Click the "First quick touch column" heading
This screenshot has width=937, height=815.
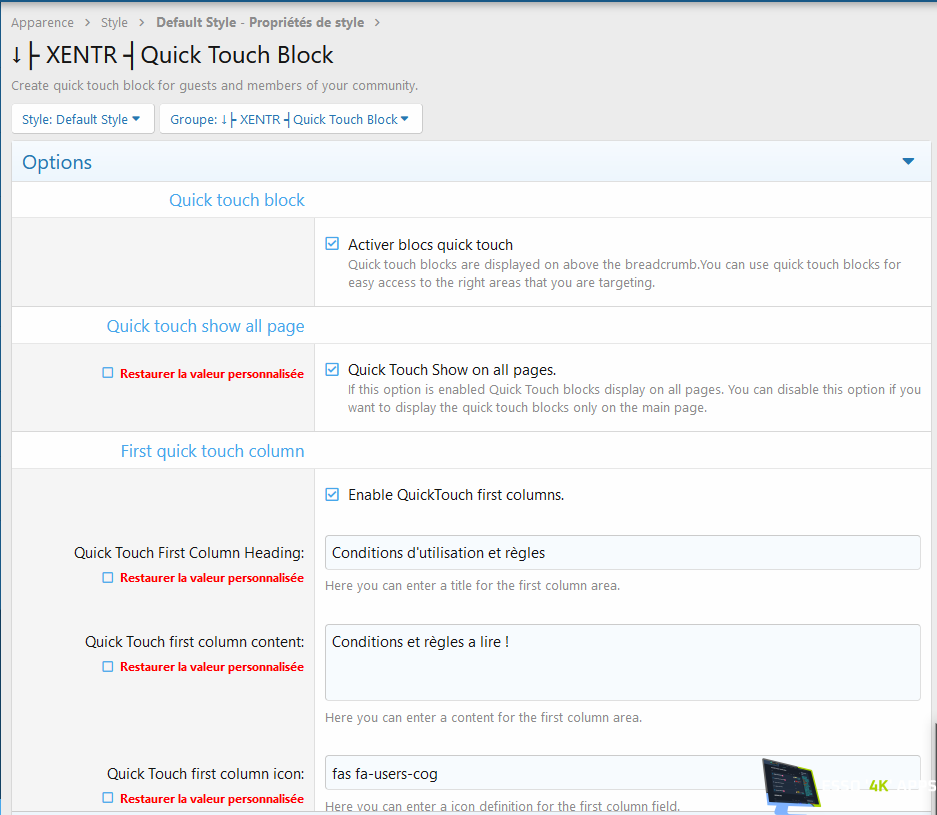click(x=212, y=450)
